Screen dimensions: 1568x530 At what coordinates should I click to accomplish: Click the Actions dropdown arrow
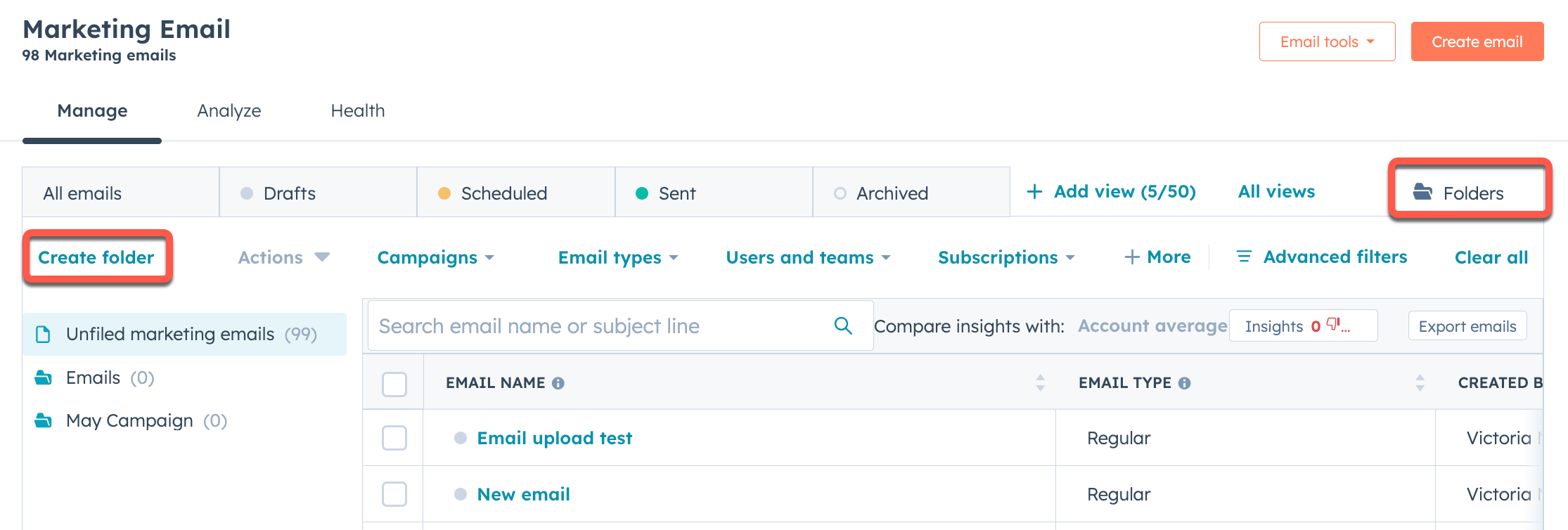point(322,257)
